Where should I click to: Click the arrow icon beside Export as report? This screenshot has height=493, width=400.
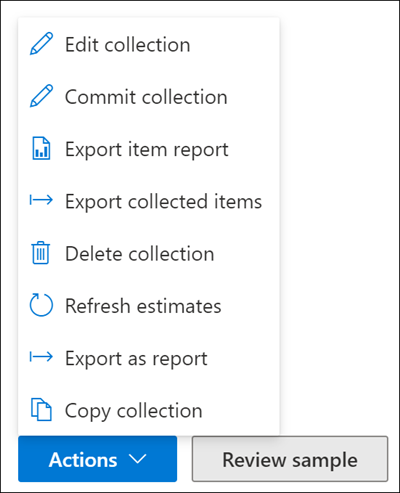click(x=41, y=357)
